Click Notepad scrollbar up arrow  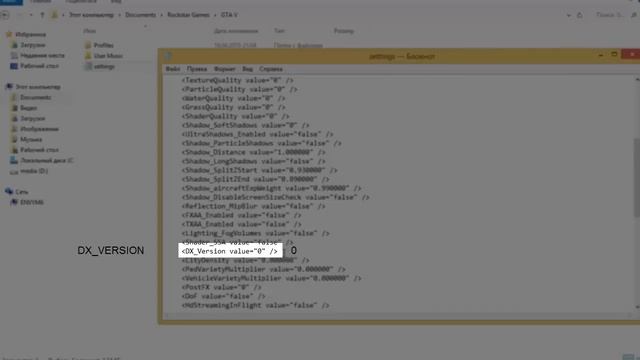637,80
